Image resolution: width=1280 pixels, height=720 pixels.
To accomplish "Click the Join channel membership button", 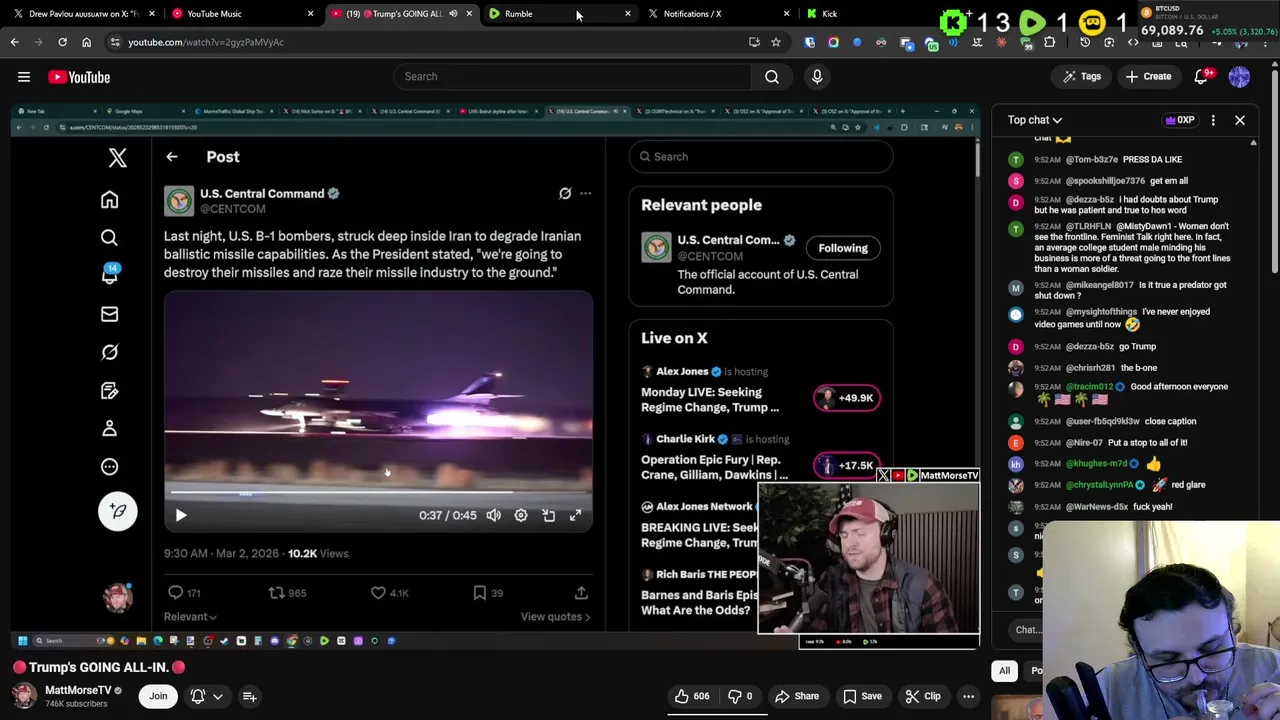I will tap(158, 696).
